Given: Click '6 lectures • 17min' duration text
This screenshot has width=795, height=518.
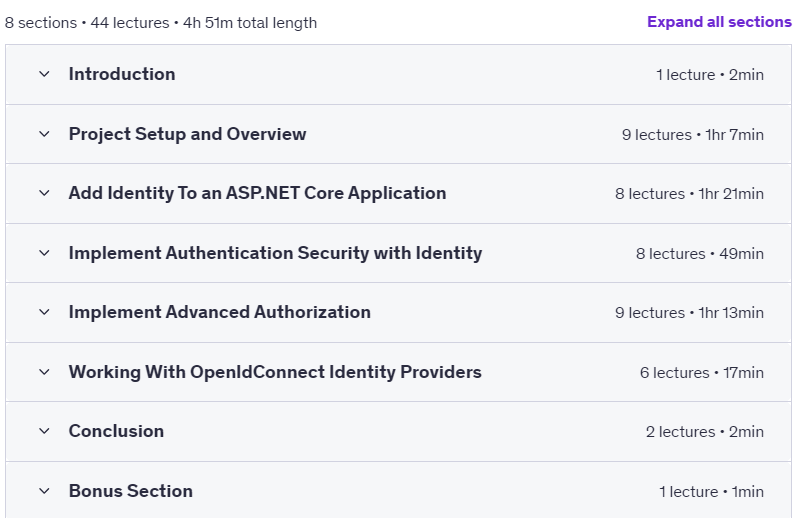Looking at the screenshot, I should pyautogui.click(x=701, y=373).
